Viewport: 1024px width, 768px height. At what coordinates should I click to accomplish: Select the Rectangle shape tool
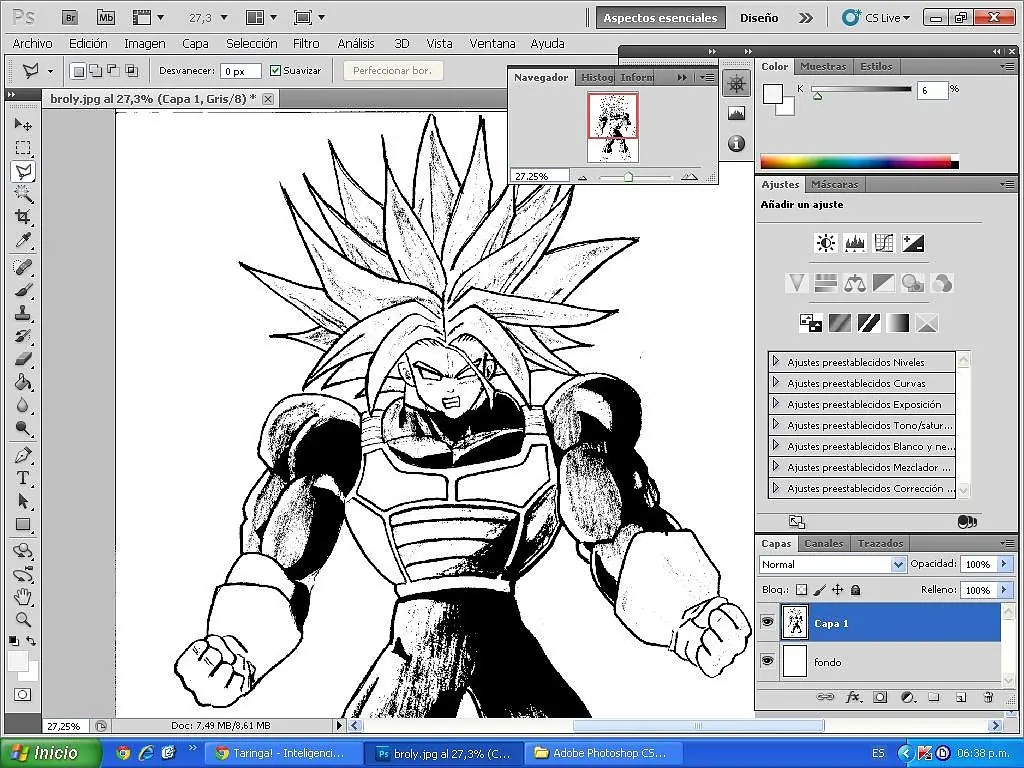(x=23, y=524)
